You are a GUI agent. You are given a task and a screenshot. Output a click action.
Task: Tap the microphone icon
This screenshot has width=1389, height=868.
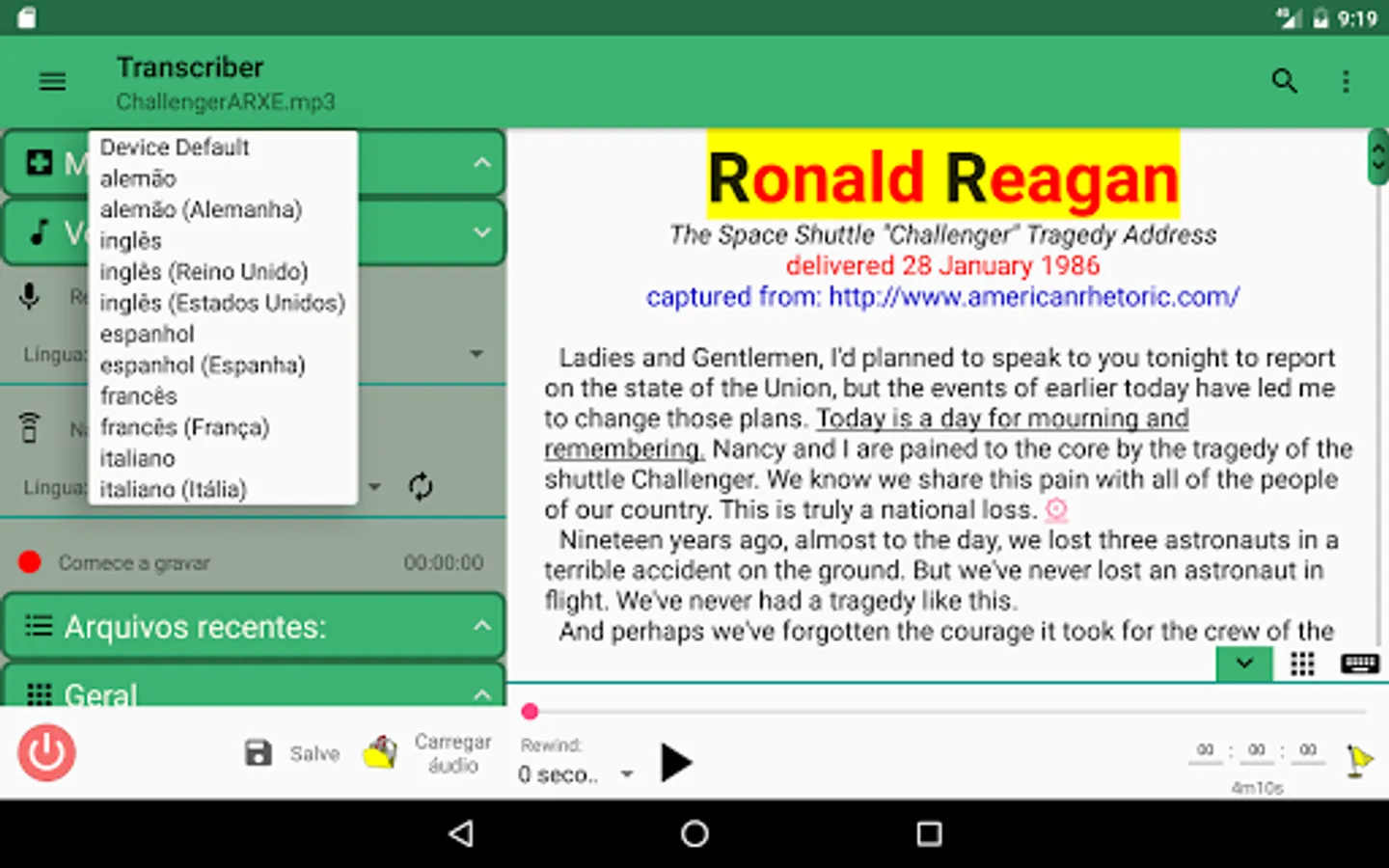pos(30,296)
